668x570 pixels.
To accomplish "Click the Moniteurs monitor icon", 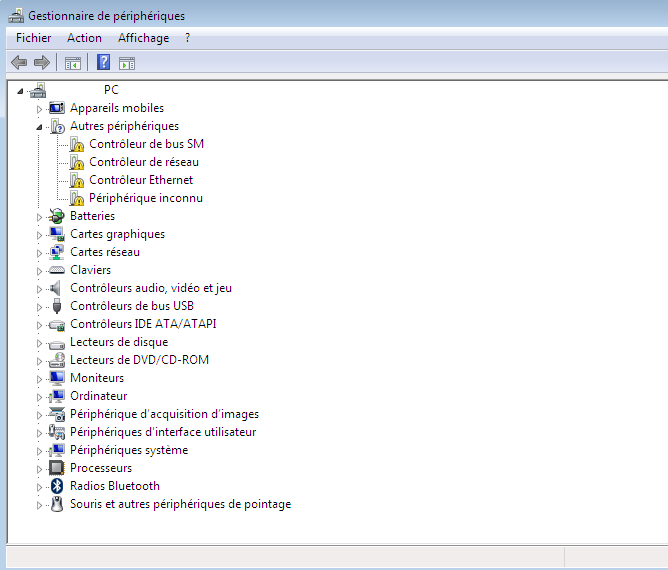I will pyautogui.click(x=57, y=378).
